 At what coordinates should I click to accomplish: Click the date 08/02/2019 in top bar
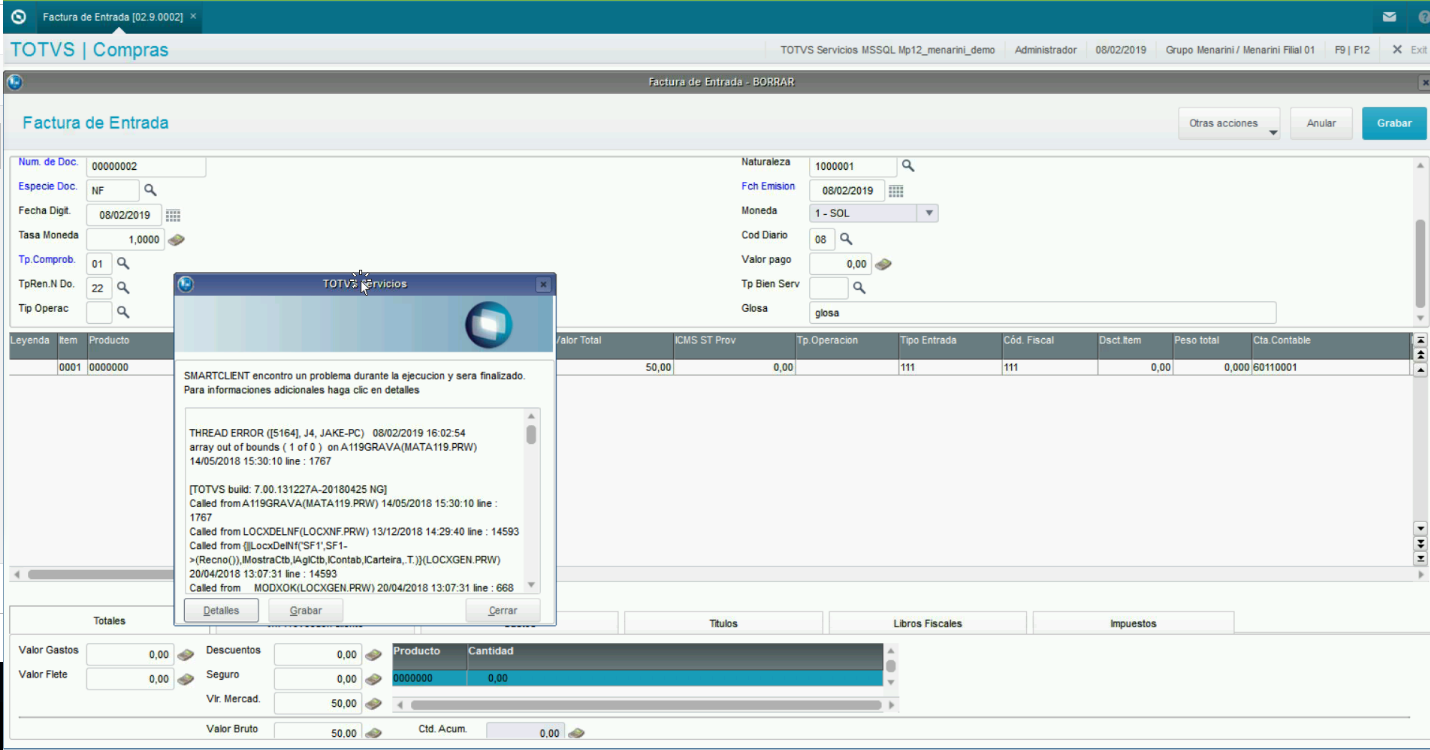click(1121, 49)
